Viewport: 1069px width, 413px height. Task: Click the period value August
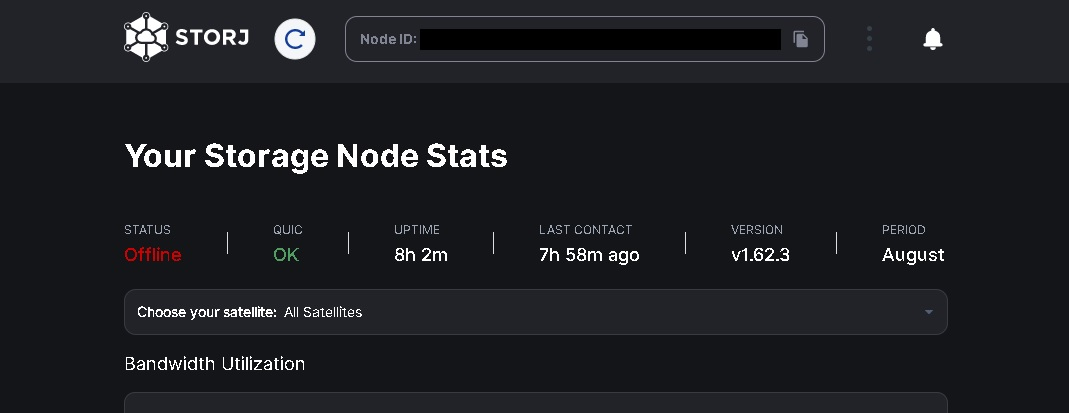913,255
